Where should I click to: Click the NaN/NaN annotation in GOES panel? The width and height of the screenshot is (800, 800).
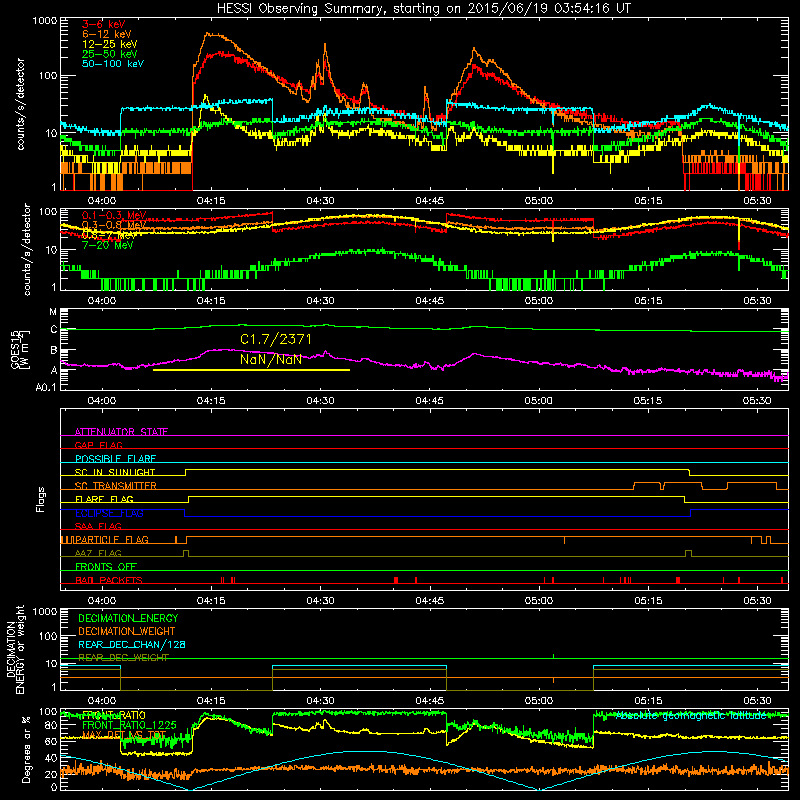click(x=271, y=359)
